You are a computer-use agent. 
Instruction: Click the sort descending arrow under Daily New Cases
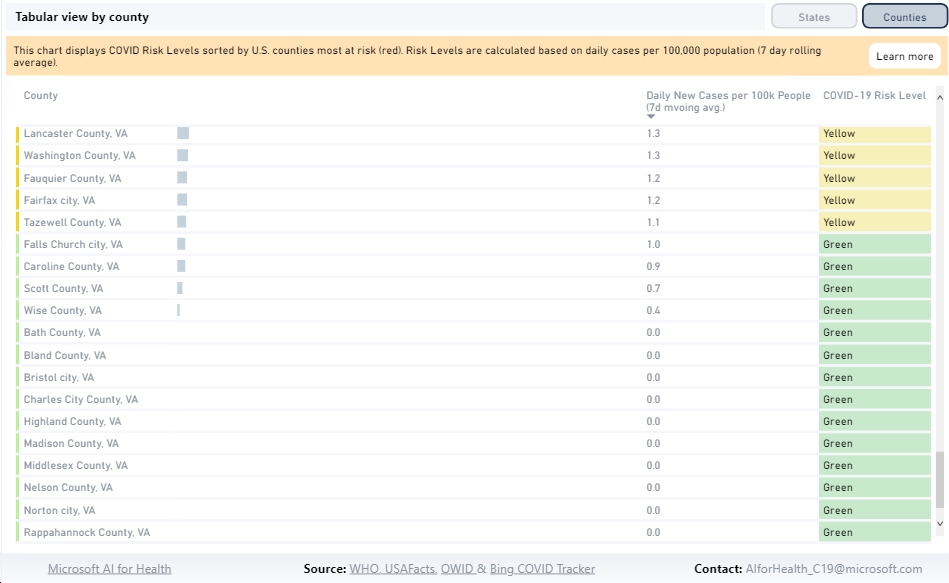(x=651, y=116)
